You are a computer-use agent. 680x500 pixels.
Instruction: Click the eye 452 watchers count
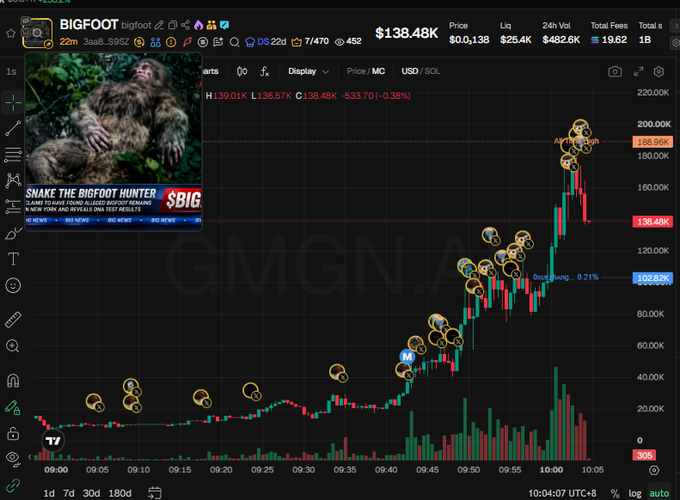click(348, 42)
